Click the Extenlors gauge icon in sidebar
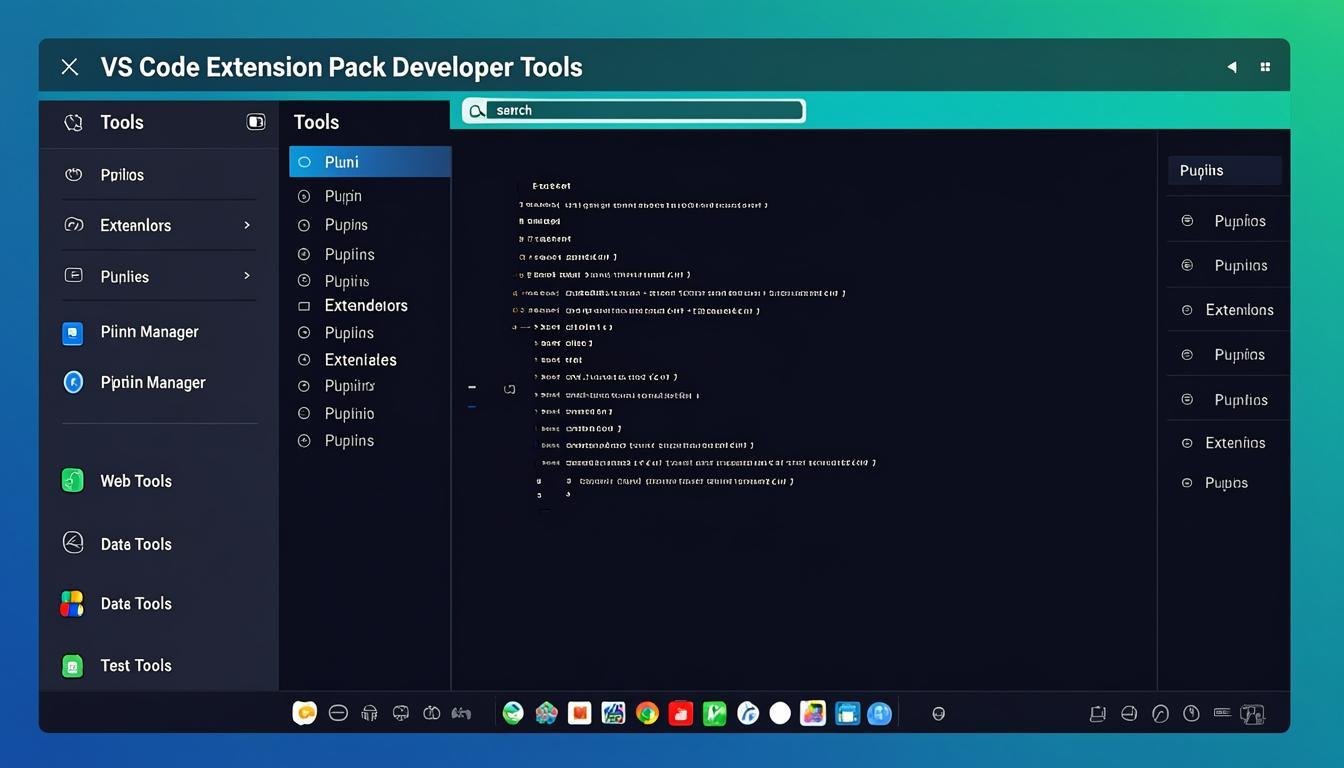The height and width of the screenshot is (768, 1344). [73, 225]
